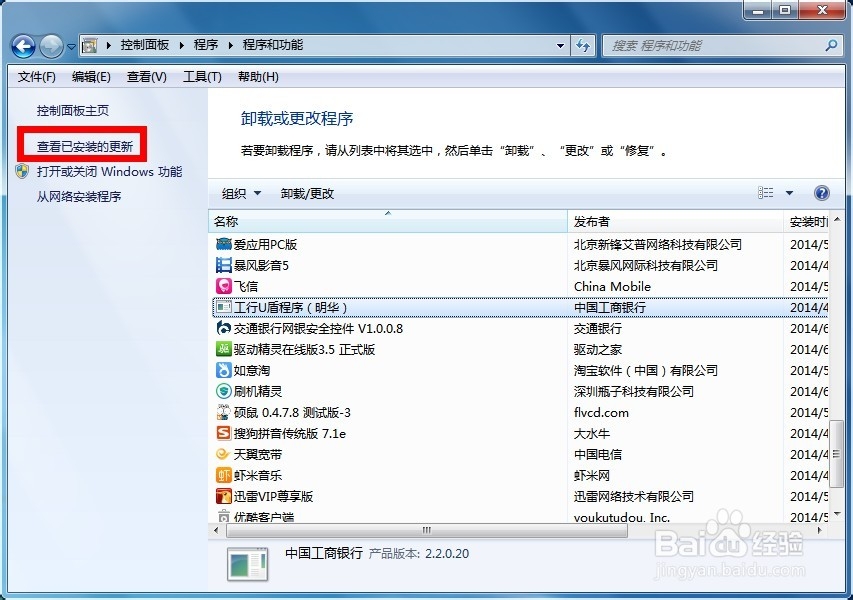This screenshot has height=600, width=853.
Task: Sort by the 名称 column header
Action: coord(387,221)
